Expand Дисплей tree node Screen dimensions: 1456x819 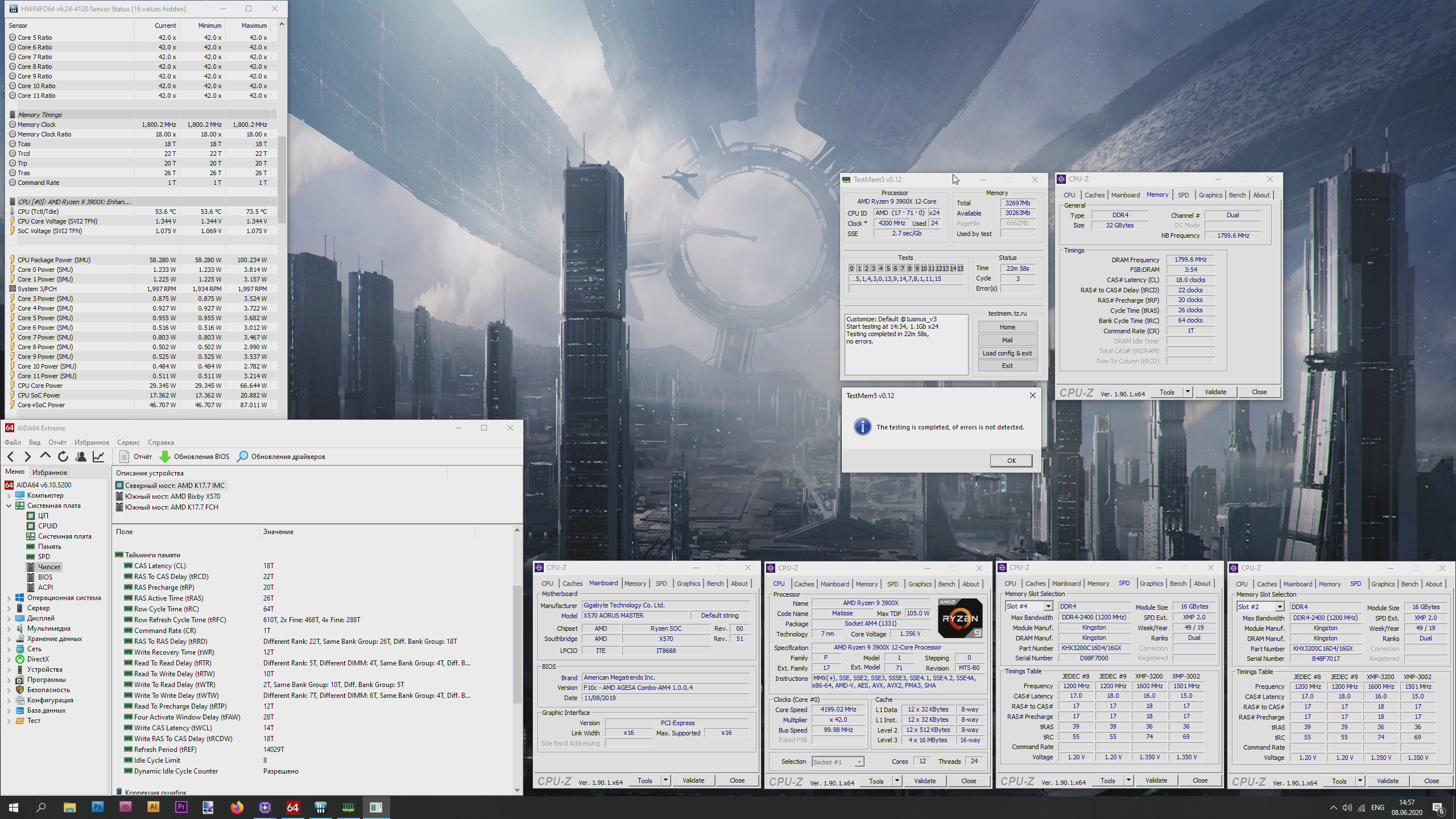point(9,618)
